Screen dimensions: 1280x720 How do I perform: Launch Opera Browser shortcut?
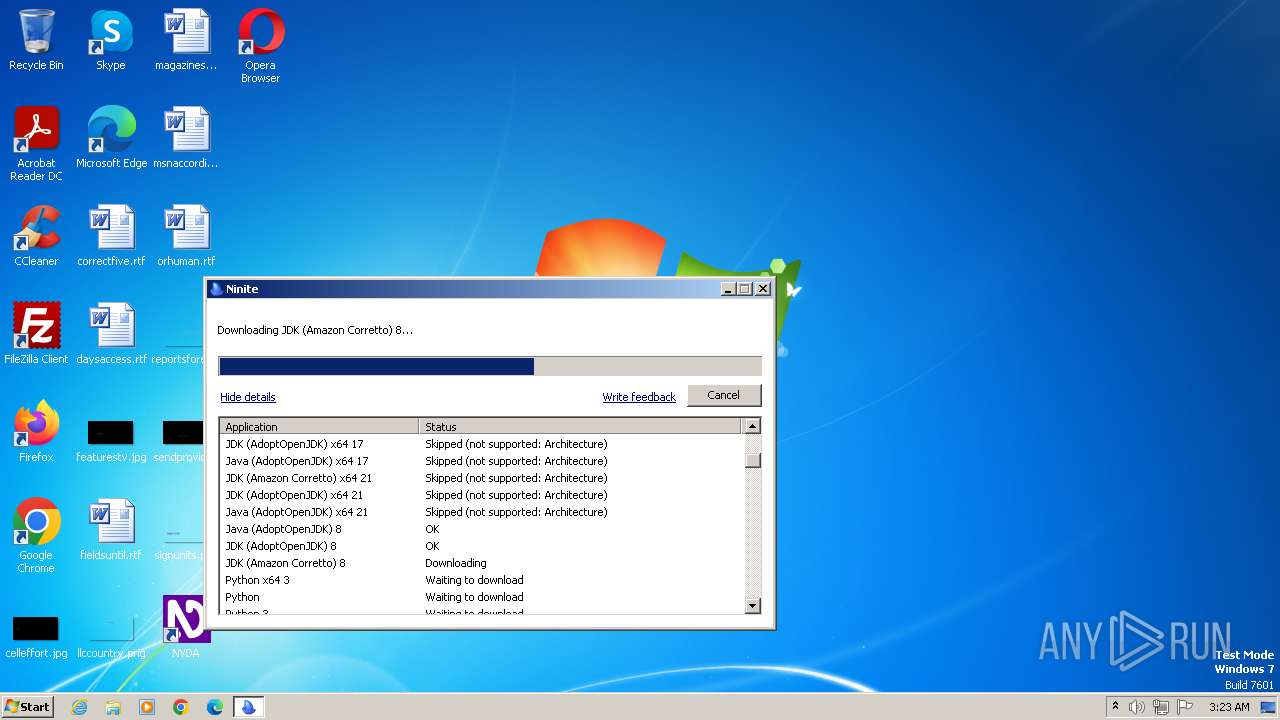(261, 46)
